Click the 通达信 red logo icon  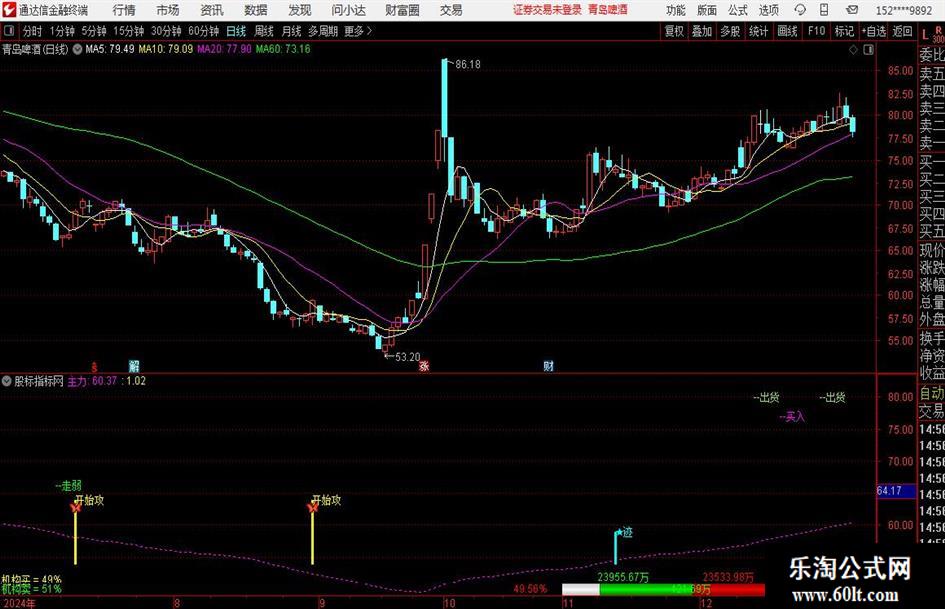pos(9,10)
